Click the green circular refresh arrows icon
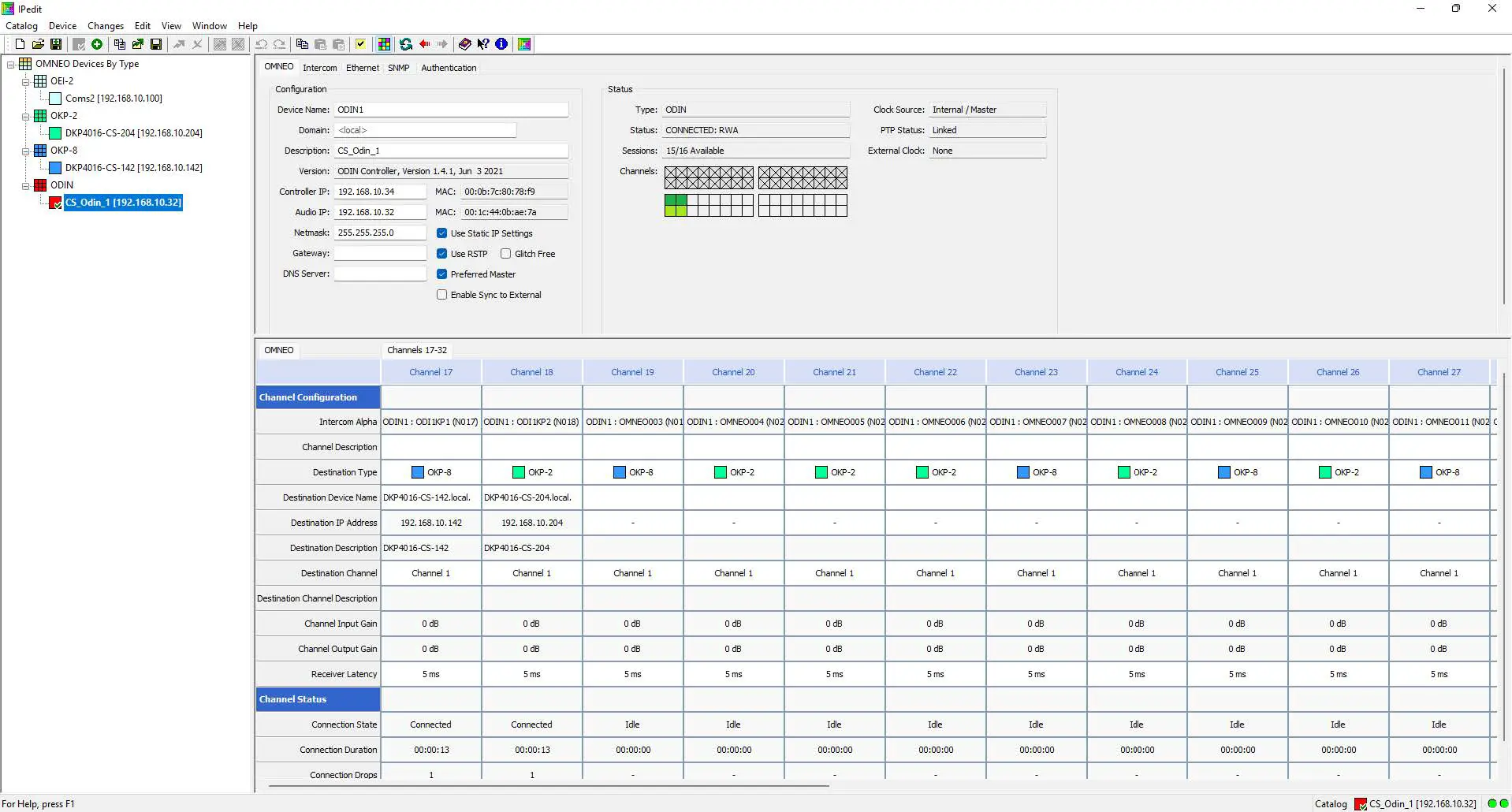The height and width of the screenshot is (812, 1512). 406,44
